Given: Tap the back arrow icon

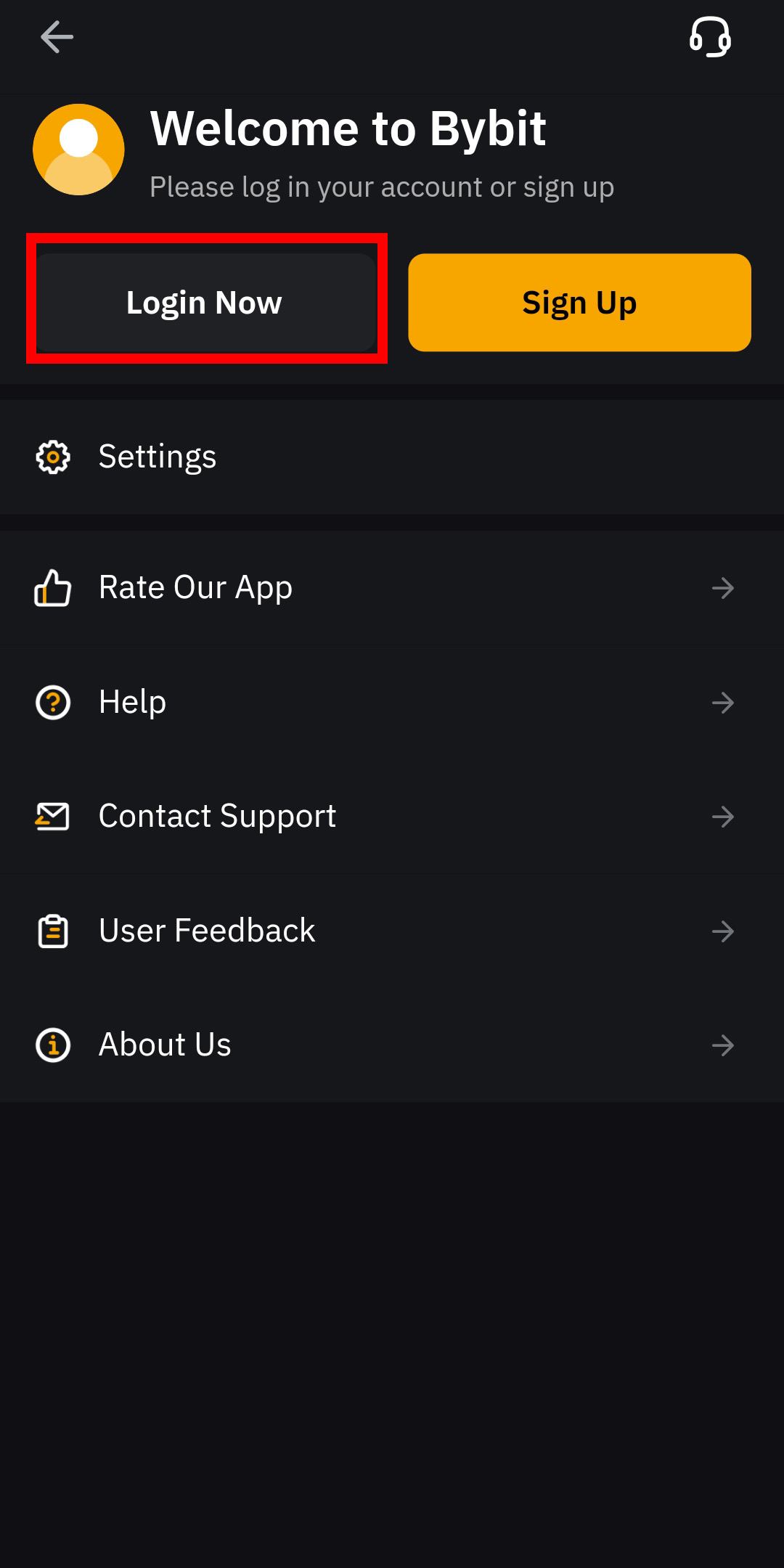Looking at the screenshot, I should 57,37.
